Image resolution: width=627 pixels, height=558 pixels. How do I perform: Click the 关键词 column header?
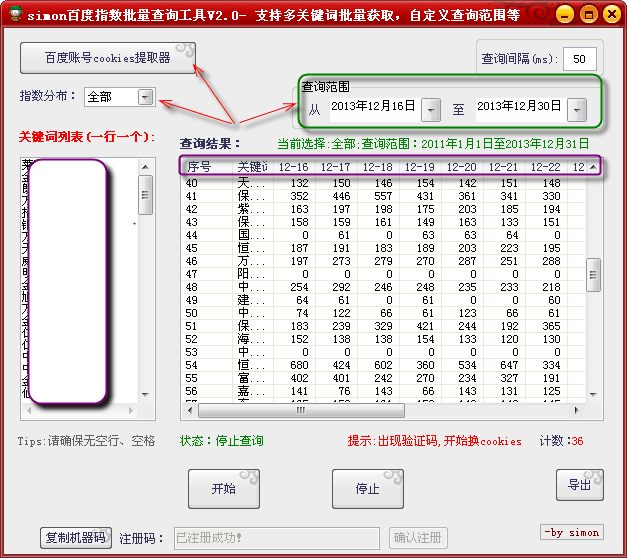point(253,166)
